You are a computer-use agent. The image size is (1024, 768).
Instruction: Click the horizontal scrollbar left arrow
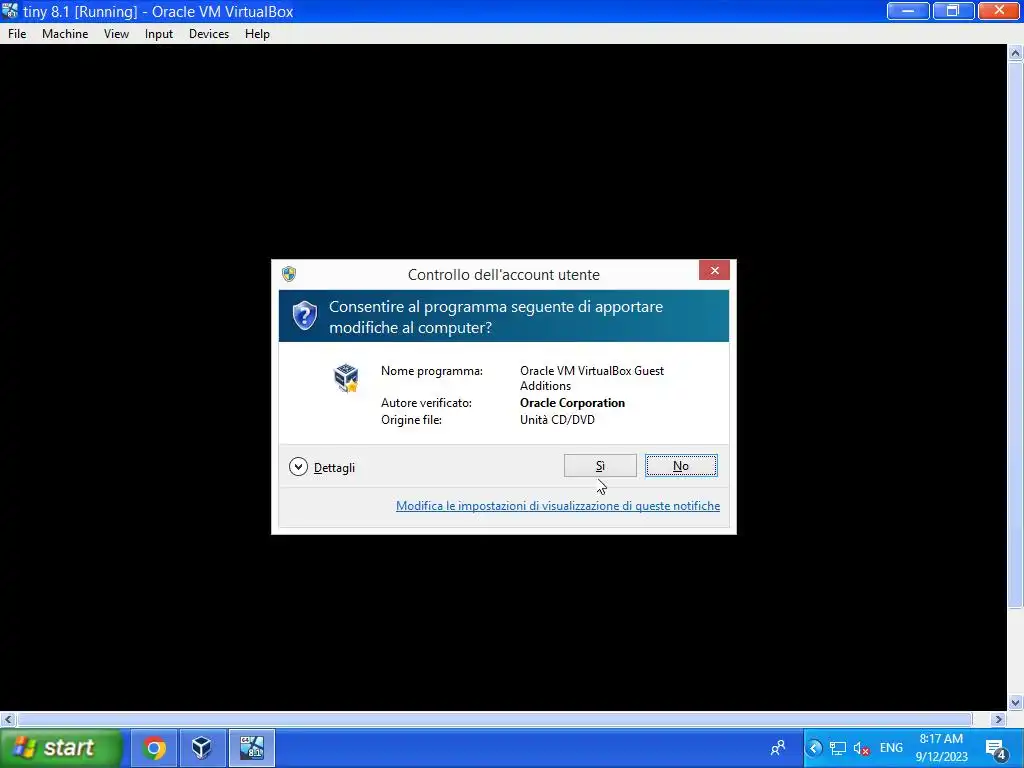[8, 720]
